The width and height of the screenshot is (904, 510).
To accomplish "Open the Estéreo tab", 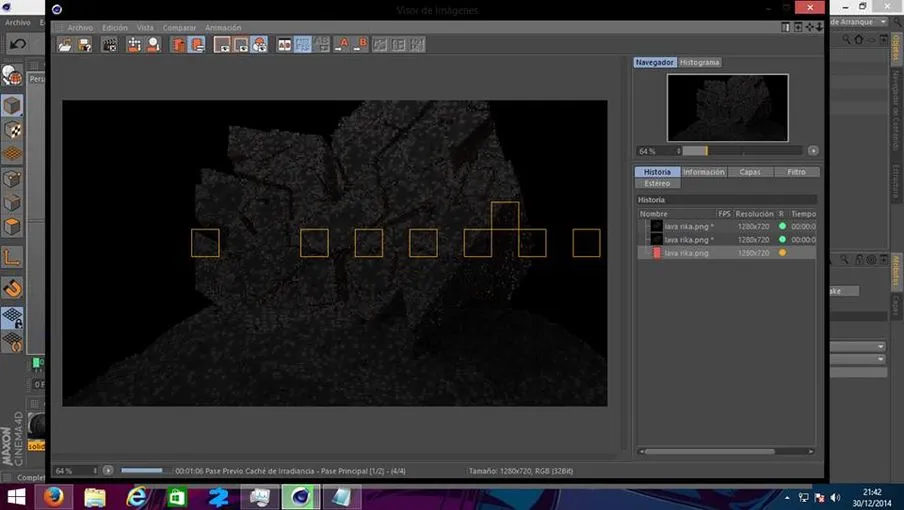I will [x=657, y=183].
